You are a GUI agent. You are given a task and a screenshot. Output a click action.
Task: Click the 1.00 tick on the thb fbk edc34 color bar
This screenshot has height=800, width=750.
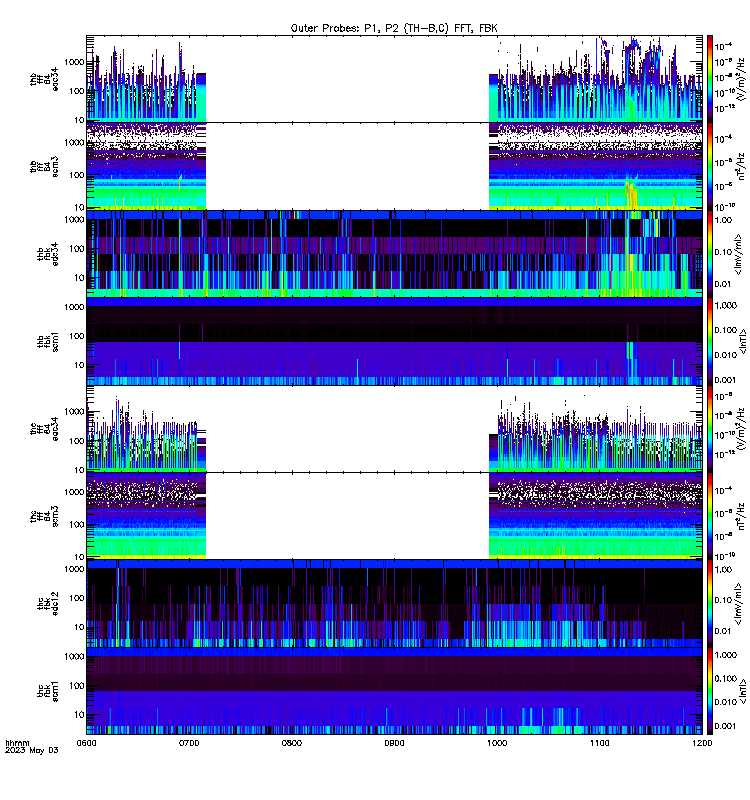pos(723,220)
